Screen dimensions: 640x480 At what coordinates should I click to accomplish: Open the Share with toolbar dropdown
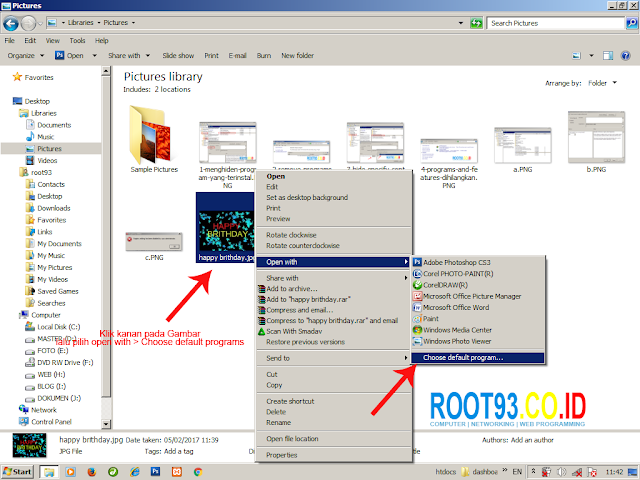(x=129, y=56)
